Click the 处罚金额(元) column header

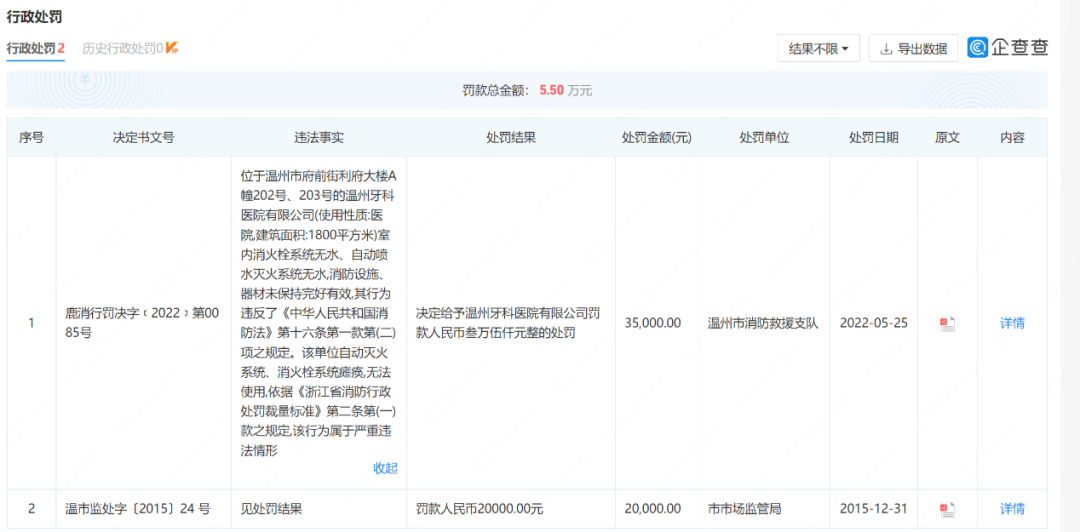(656, 137)
